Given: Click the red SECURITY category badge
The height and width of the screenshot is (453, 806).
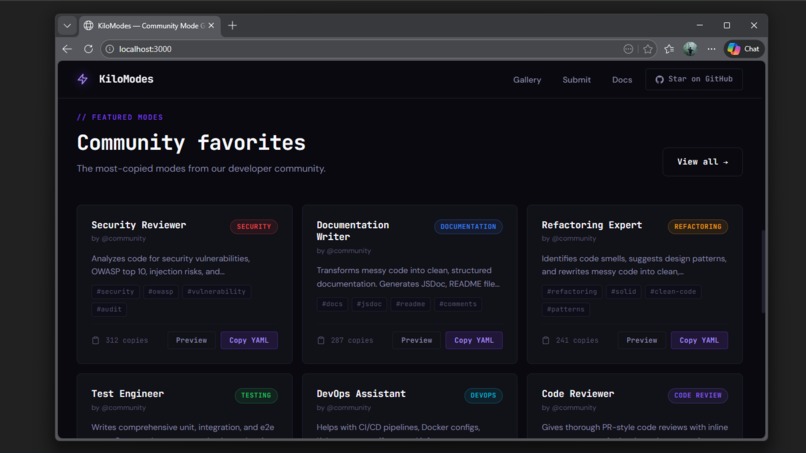Looking at the screenshot, I should coord(254,227).
